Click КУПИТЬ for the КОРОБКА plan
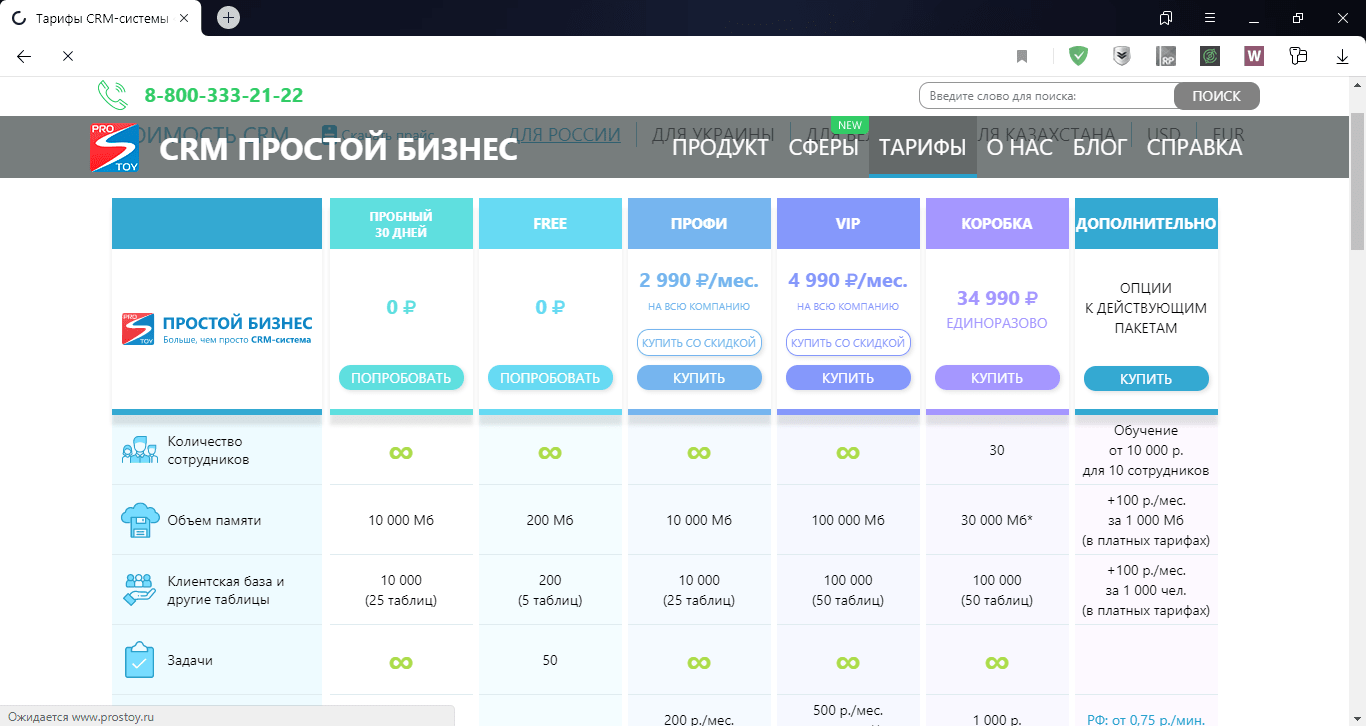 pyautogui.click(x=997, y=378)
